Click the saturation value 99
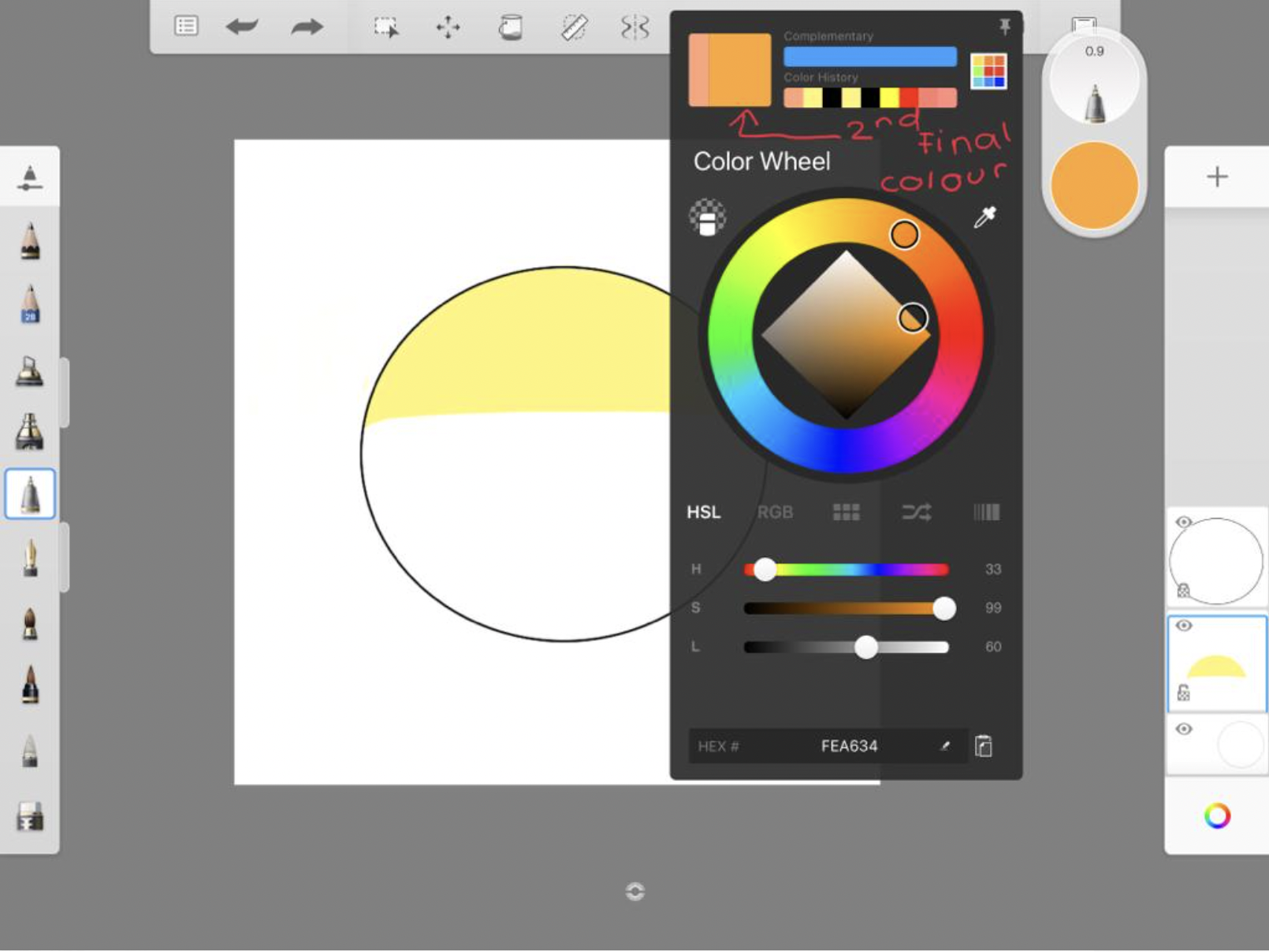Image resolution: width=1269 pixels, height=952 pixels. [x=992, y=608]
